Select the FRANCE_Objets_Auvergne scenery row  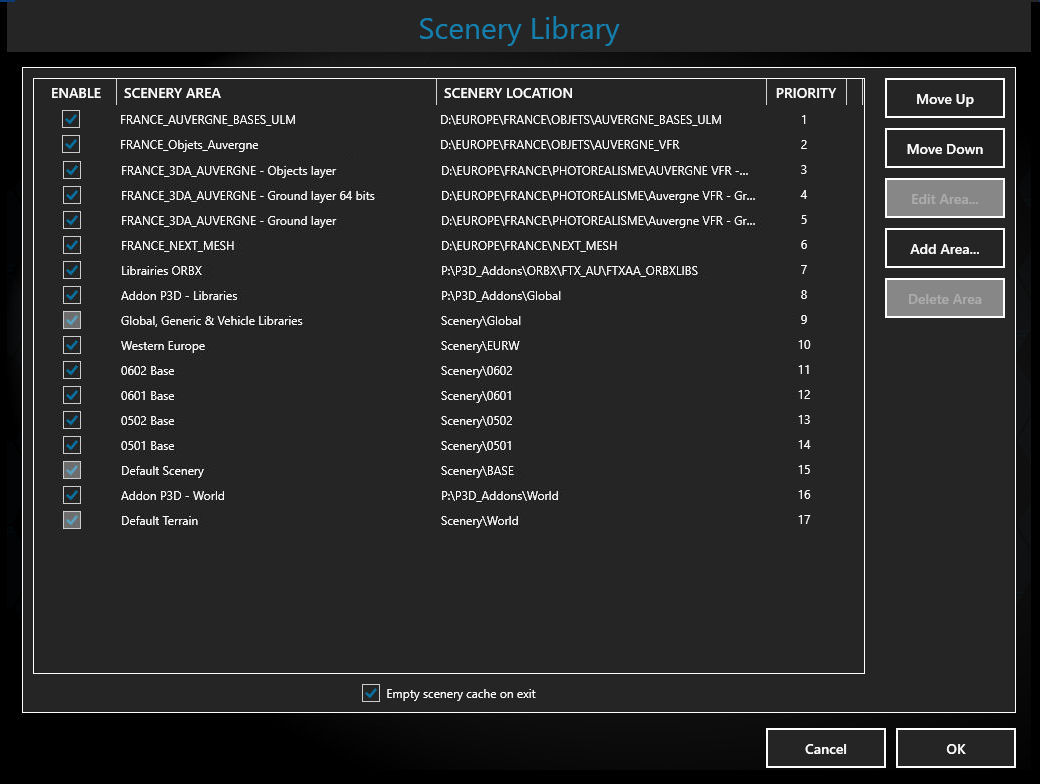click(189, 145)
